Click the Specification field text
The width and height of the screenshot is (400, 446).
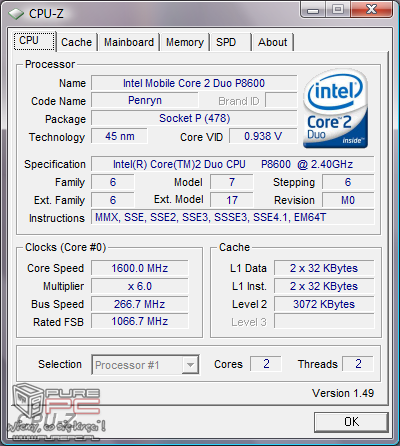[x=233, y=164]
